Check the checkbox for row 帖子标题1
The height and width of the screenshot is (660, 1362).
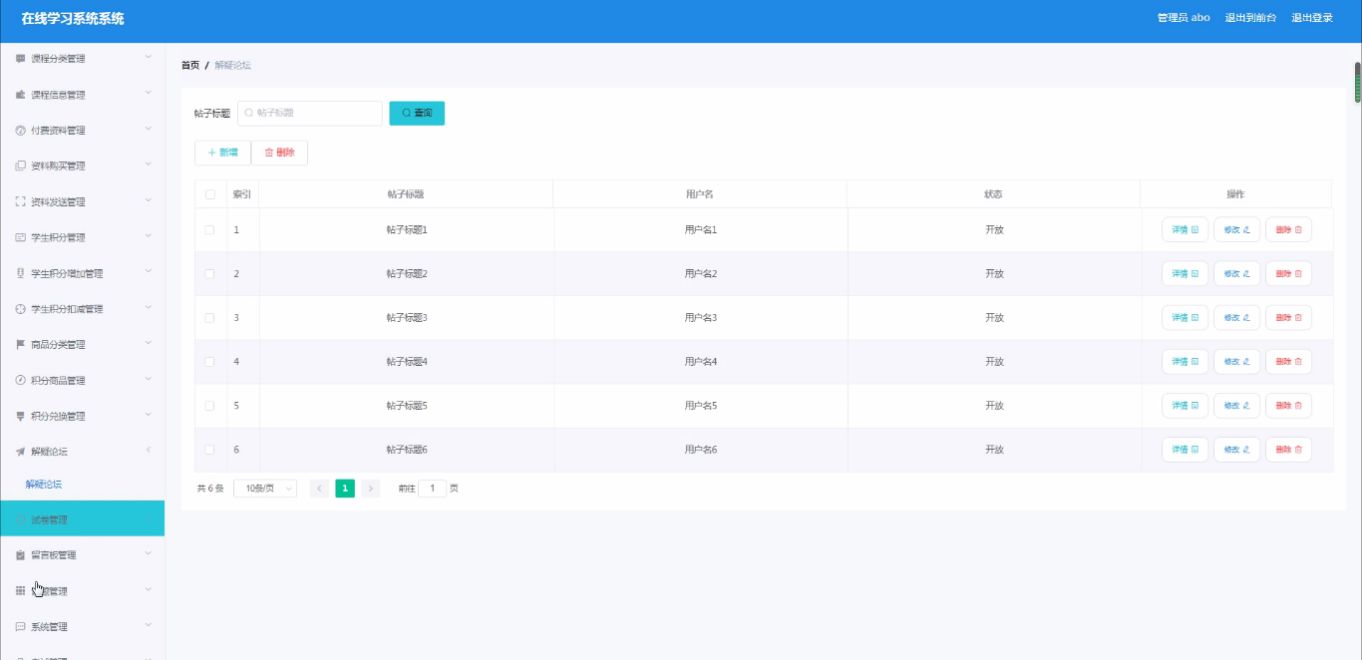click(210, 230)
